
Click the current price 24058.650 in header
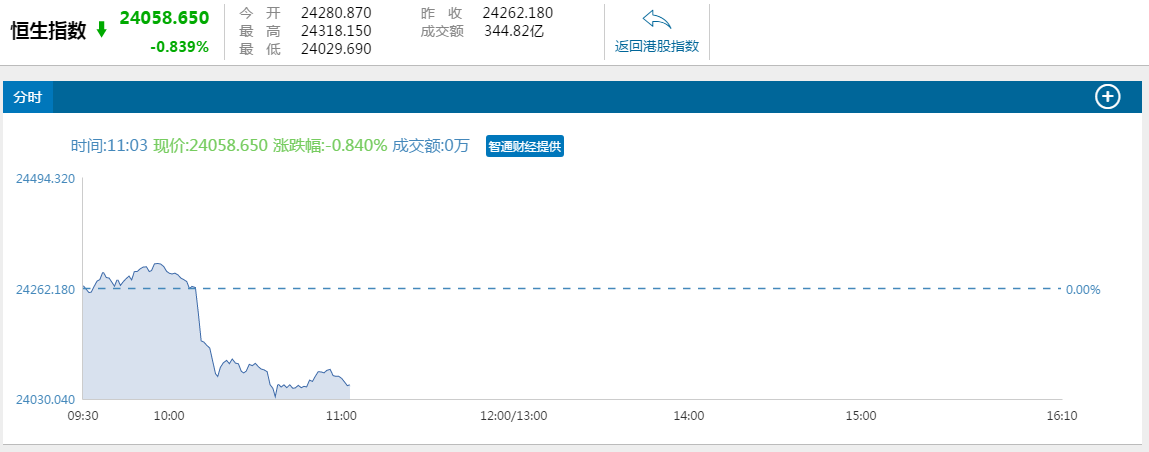tap(164, 18)
